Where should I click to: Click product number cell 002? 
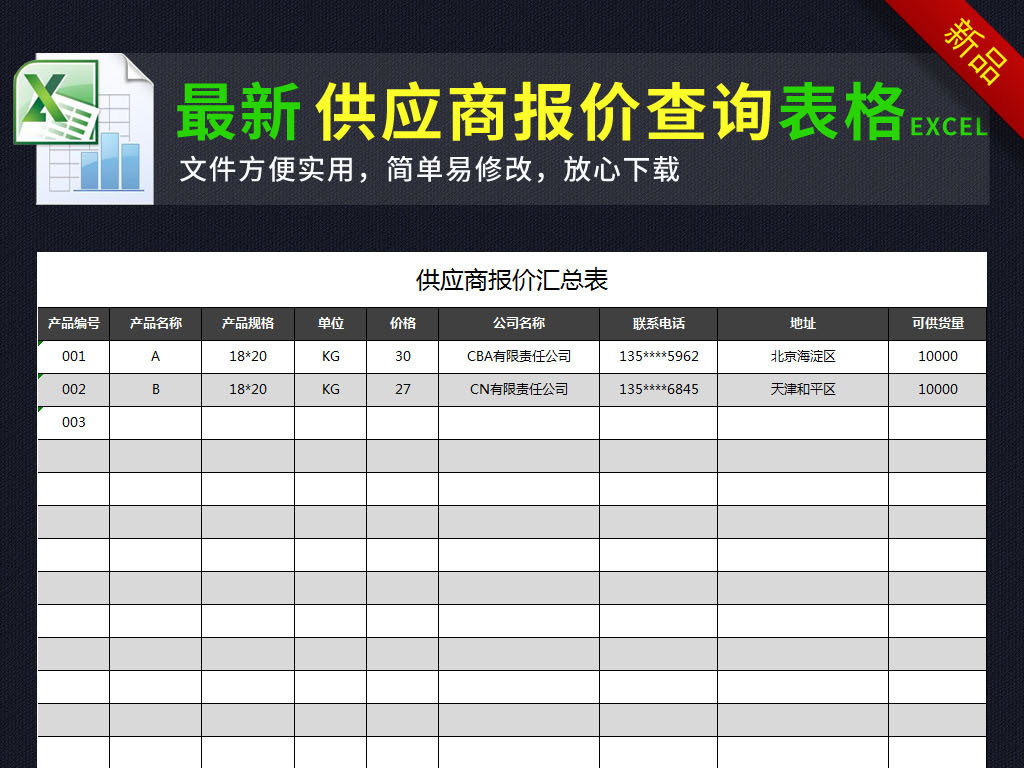click(x=74, y=390)
